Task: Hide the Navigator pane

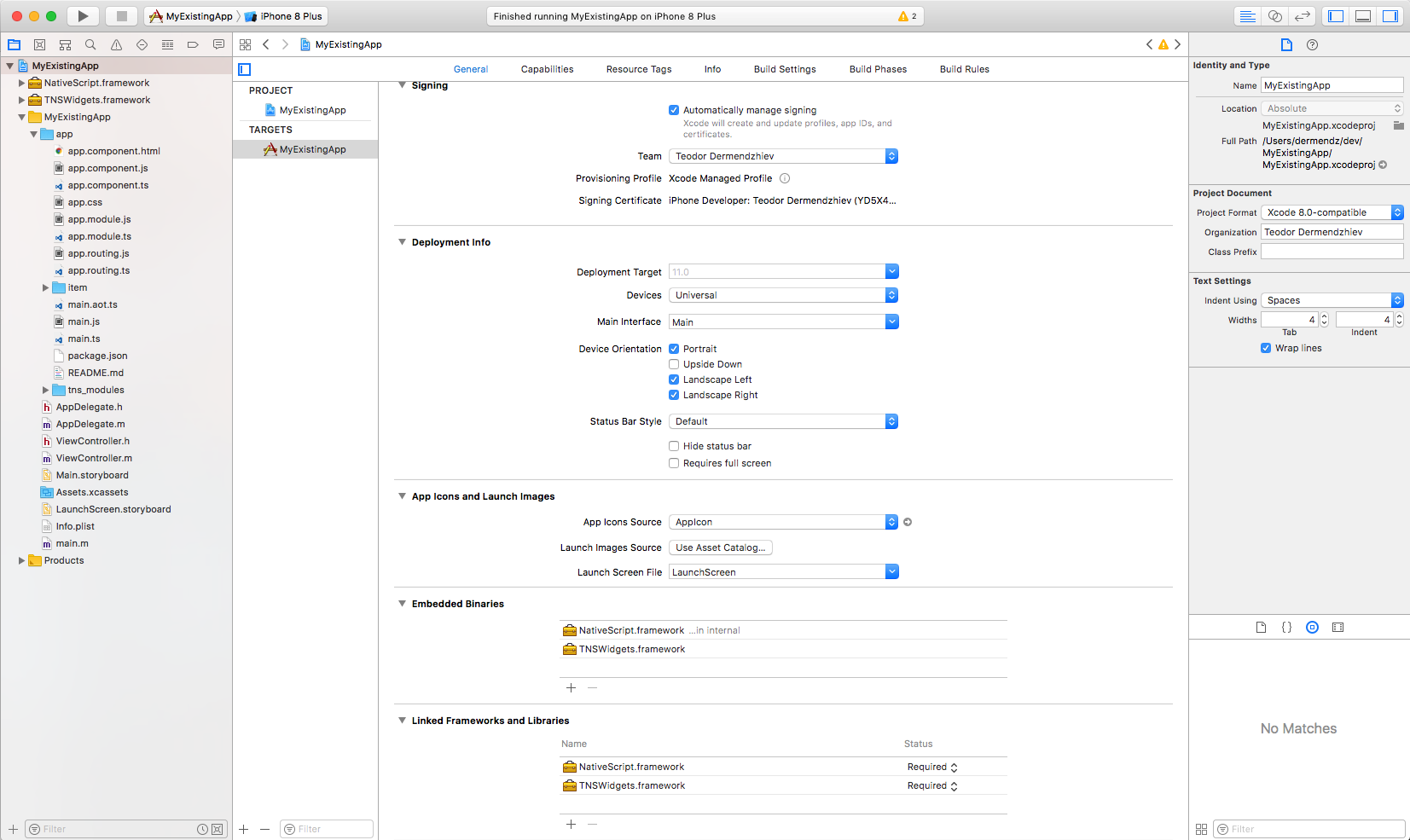Action: [x=1336, y=16]
